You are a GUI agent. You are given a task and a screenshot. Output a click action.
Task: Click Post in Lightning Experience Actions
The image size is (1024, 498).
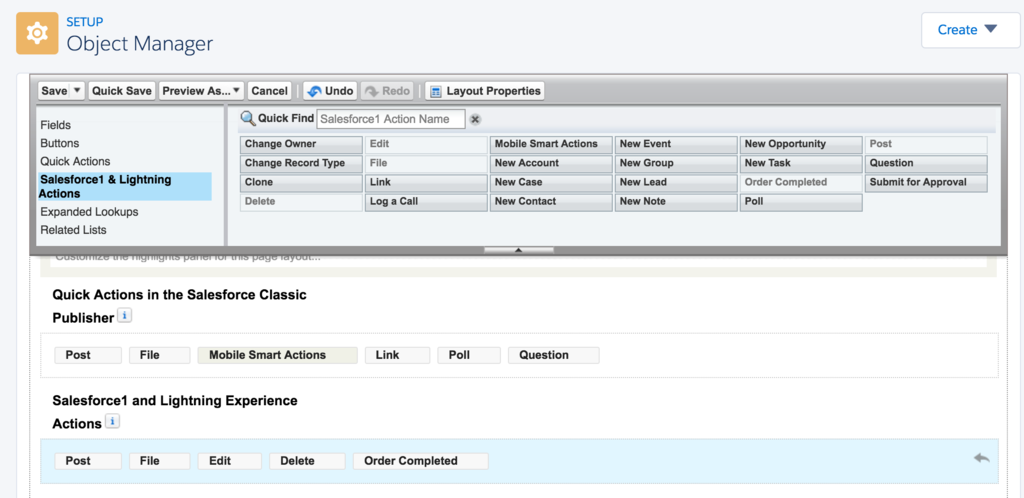point(88,461)
